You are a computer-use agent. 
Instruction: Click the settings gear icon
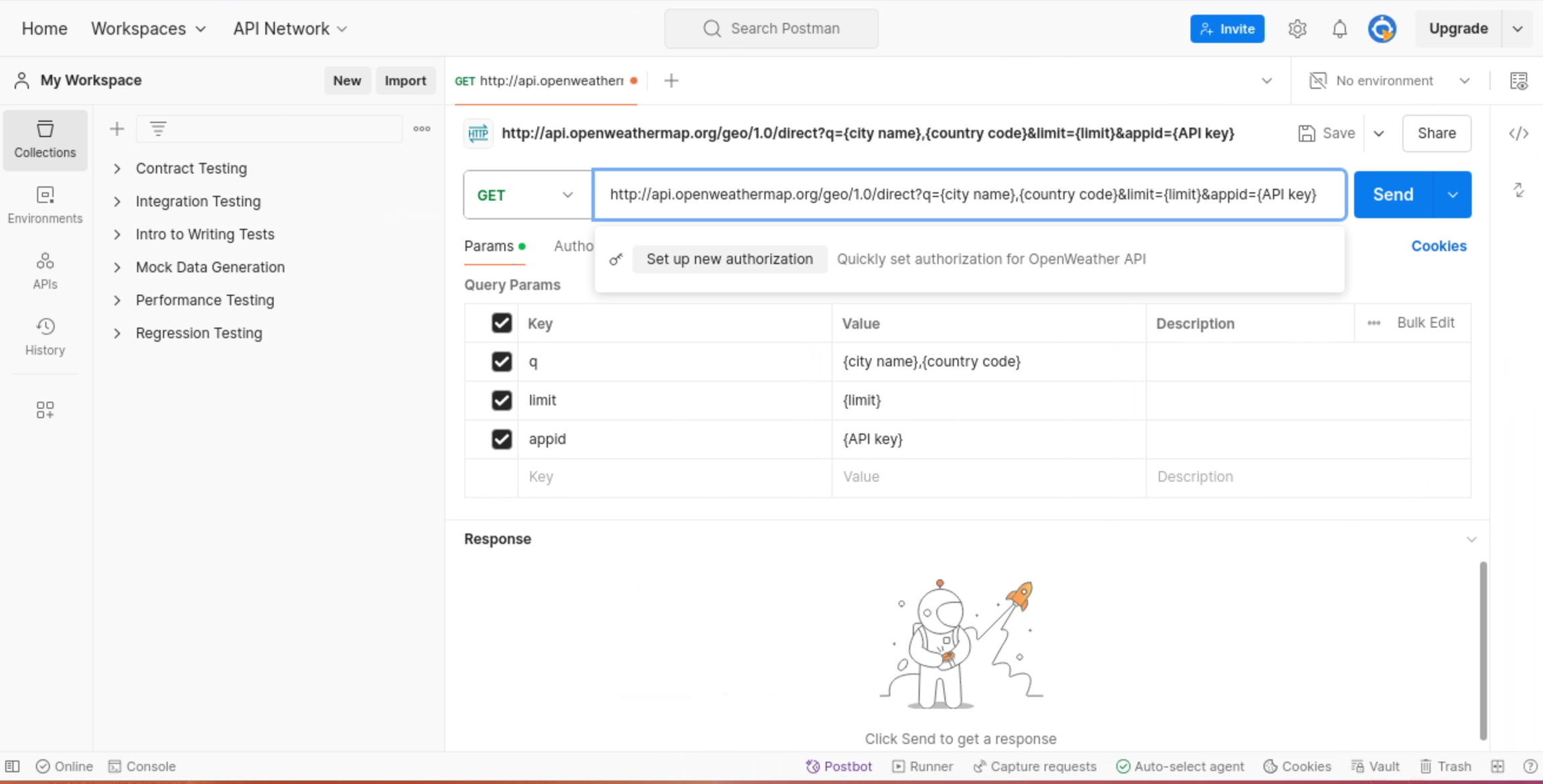[1297, 29]
